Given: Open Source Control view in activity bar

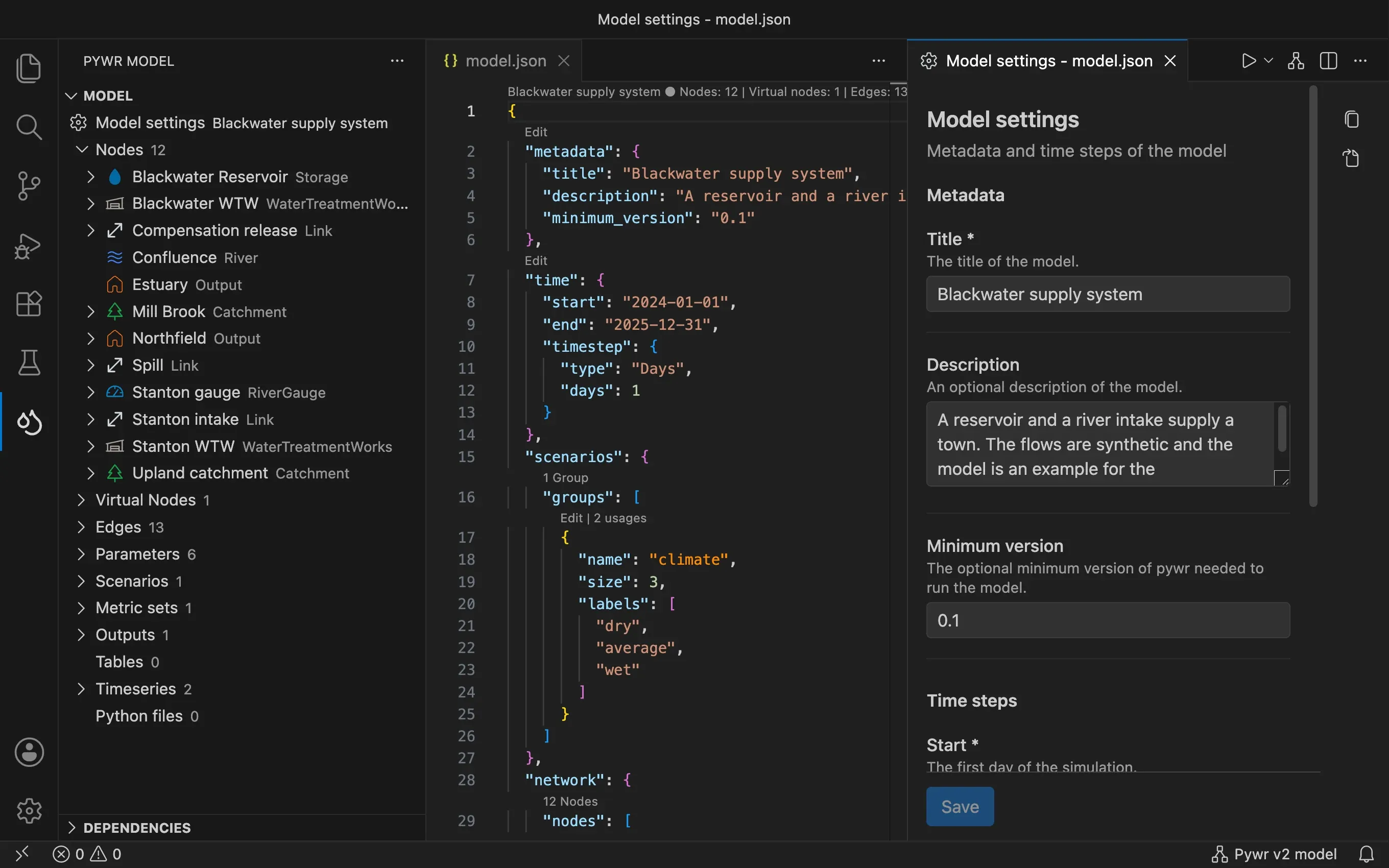Looking at the screenshot, I should 29,185.
